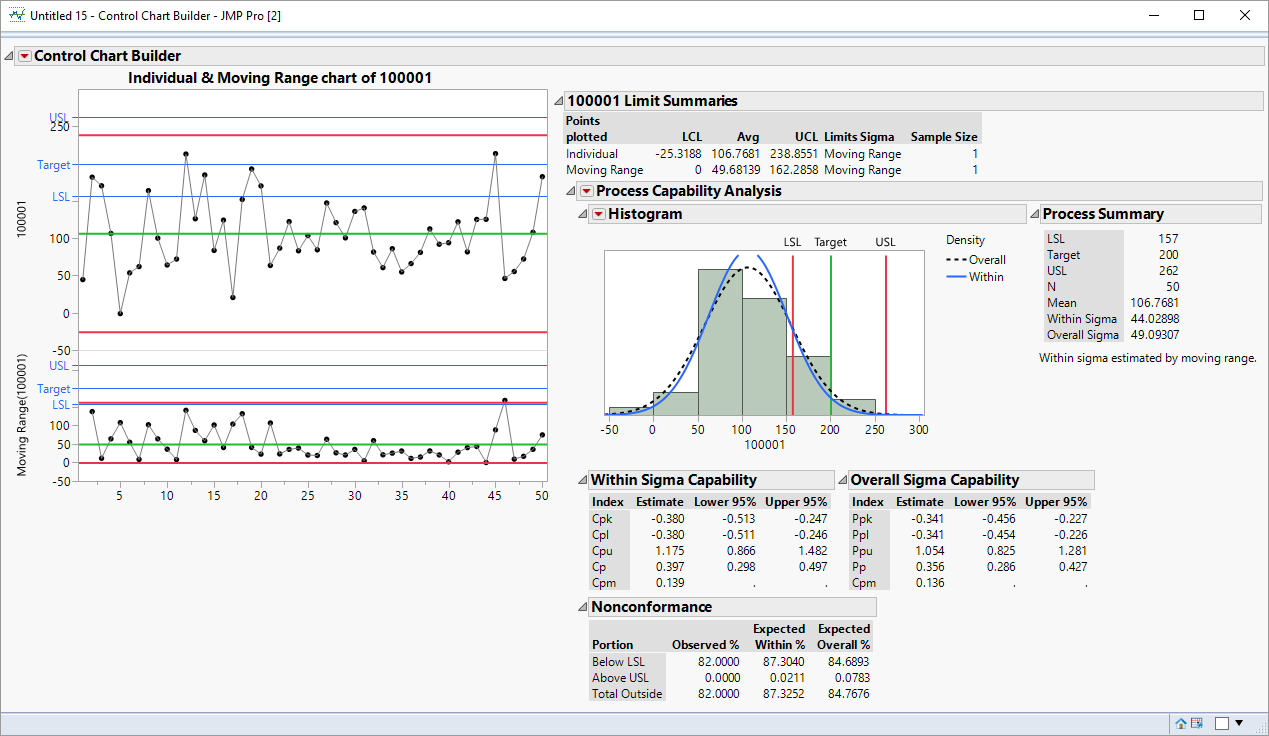Open the Histogram red triangle options menu
1269x736 pixels.
point(598,214)
